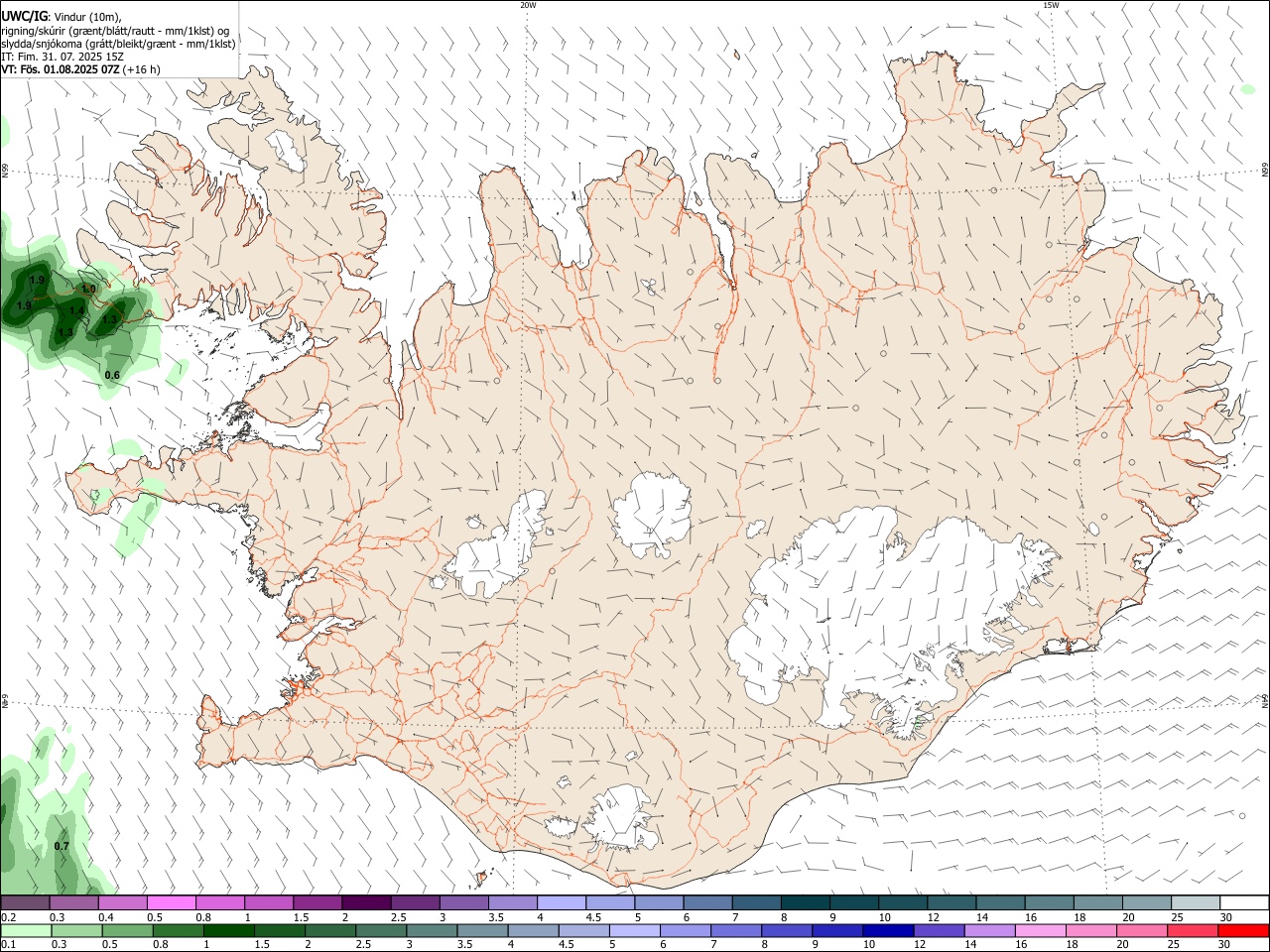Click the Hofsjökull glacier in central Iceland

tap(652, 516)
